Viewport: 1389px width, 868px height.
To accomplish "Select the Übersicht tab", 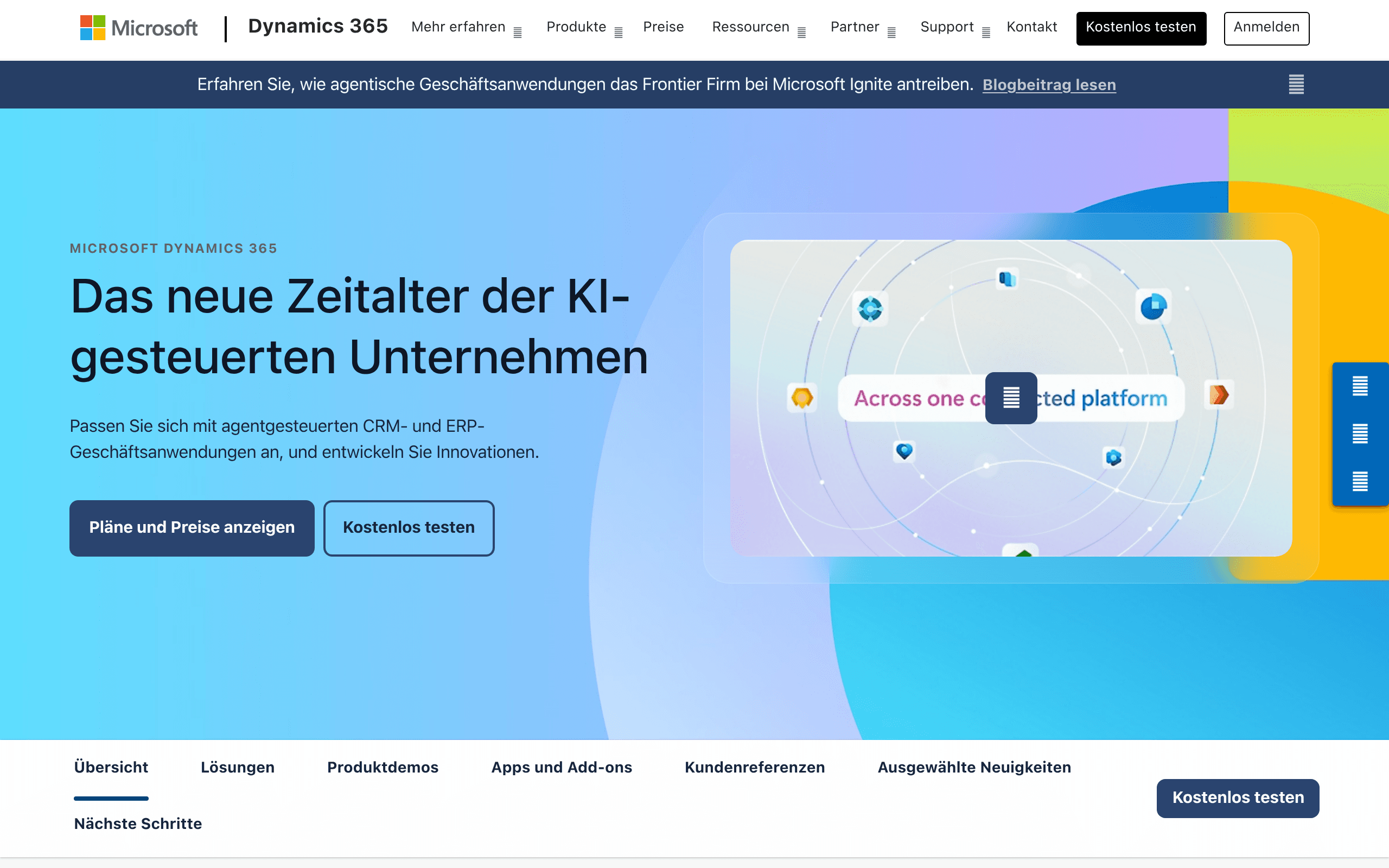I will pyautogui.click(x=111, y=768).
